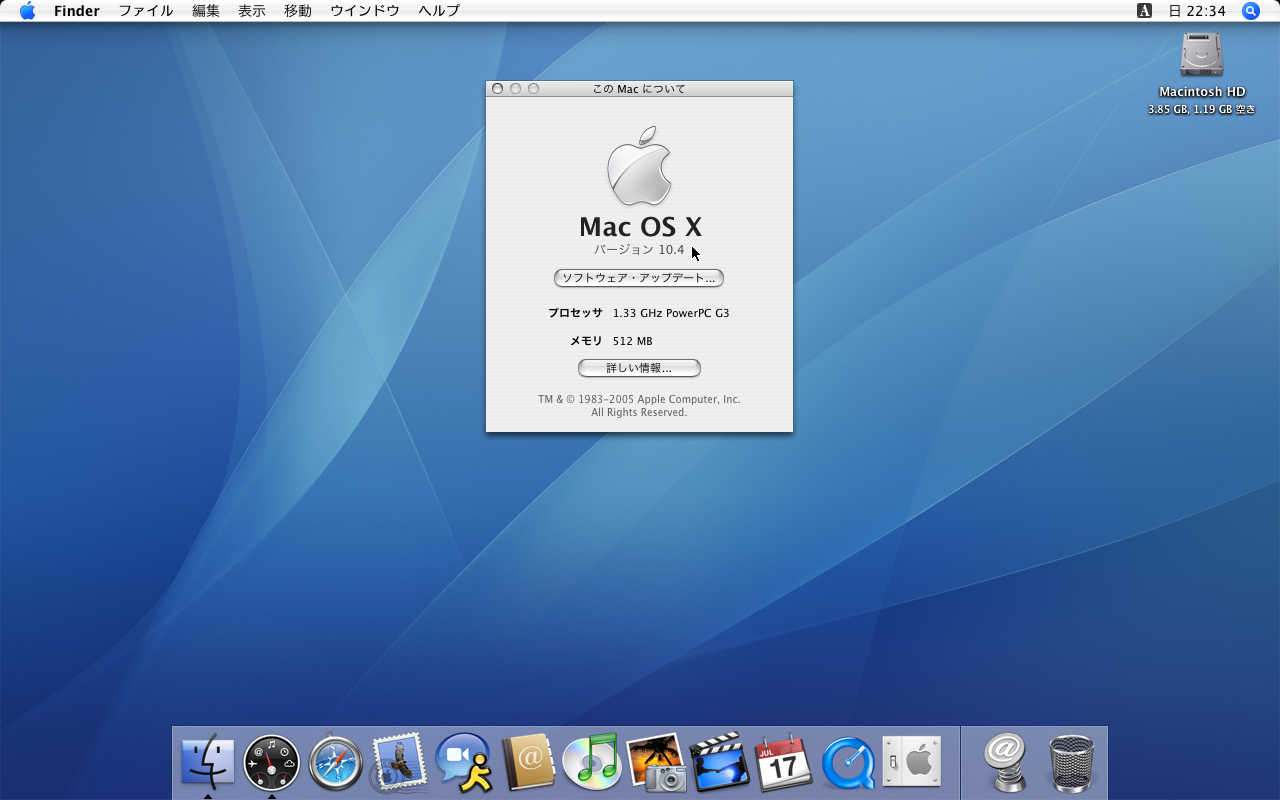Viewport: 1280px width, 800px height.
Task: Click the 3.85 GB, 1.19 GB 空き text
Action: click(1201, 110)
